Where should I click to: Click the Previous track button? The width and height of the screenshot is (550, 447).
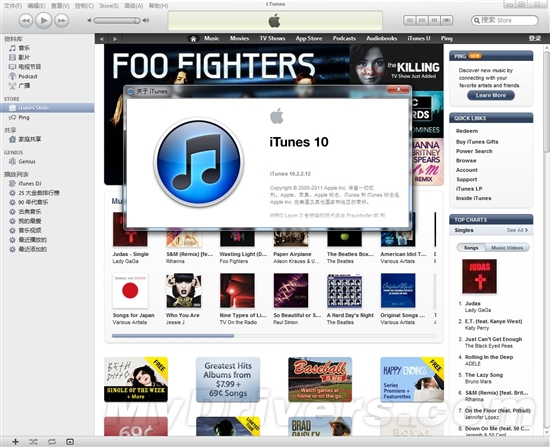(x=26, y=20)
